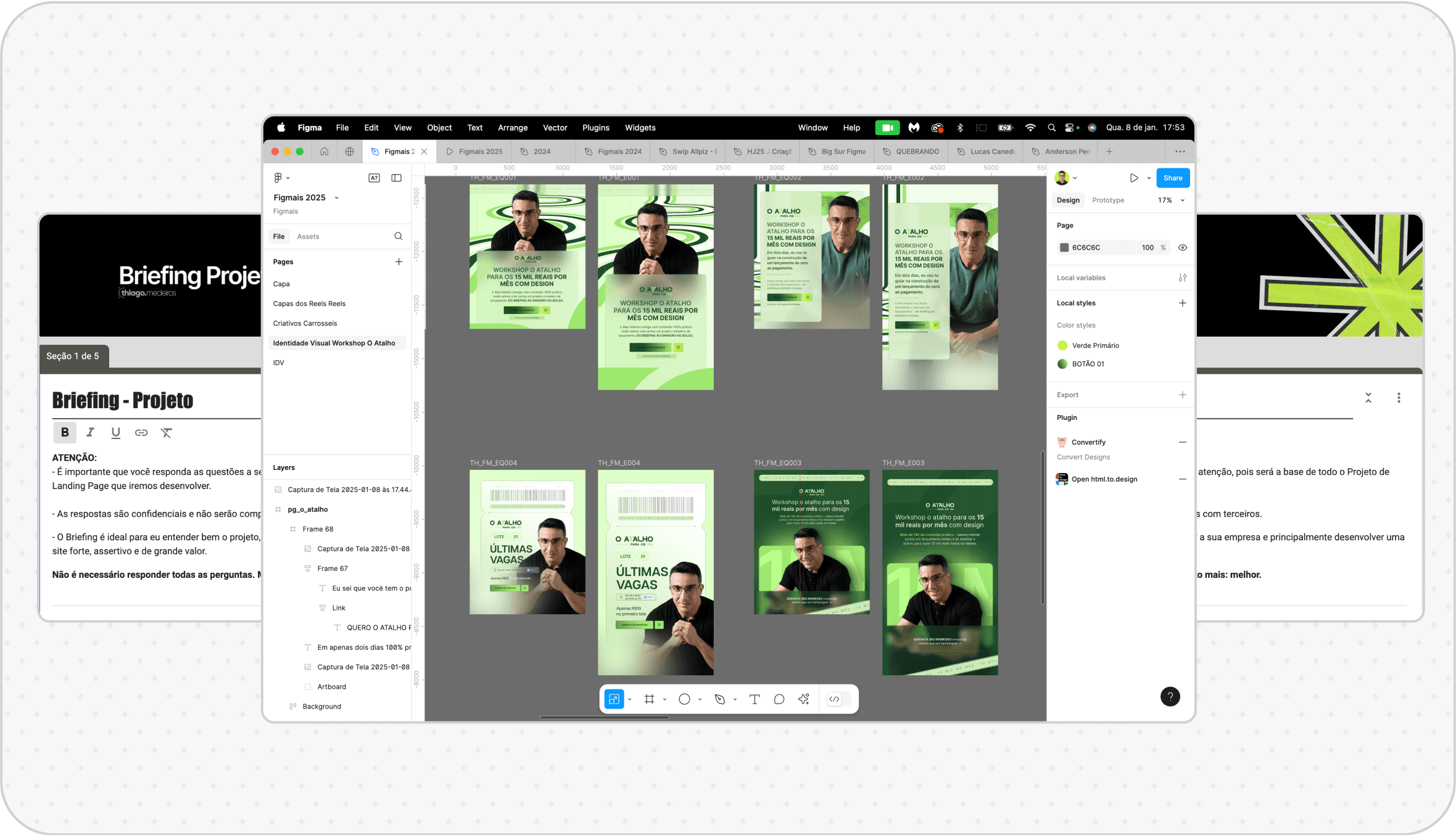Open a new tab with plus icon
The height and width of the screenshot is (835, 1456).
1109,151
